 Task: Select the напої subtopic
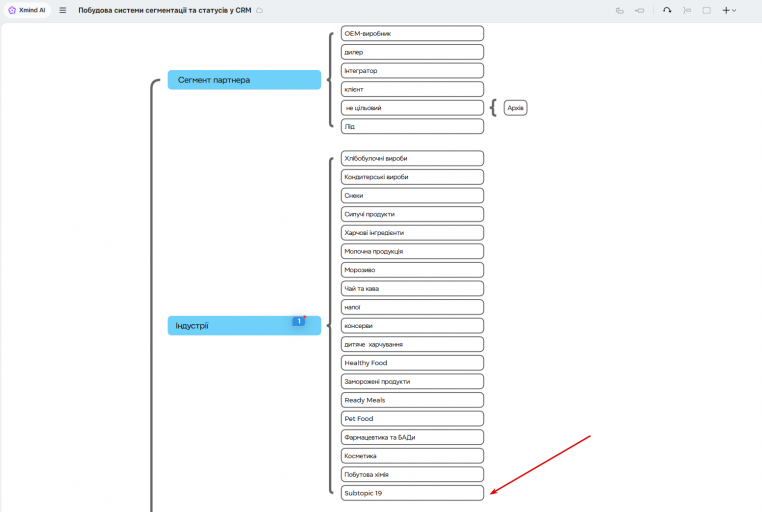pyautogui.click(x=412, y=307)
